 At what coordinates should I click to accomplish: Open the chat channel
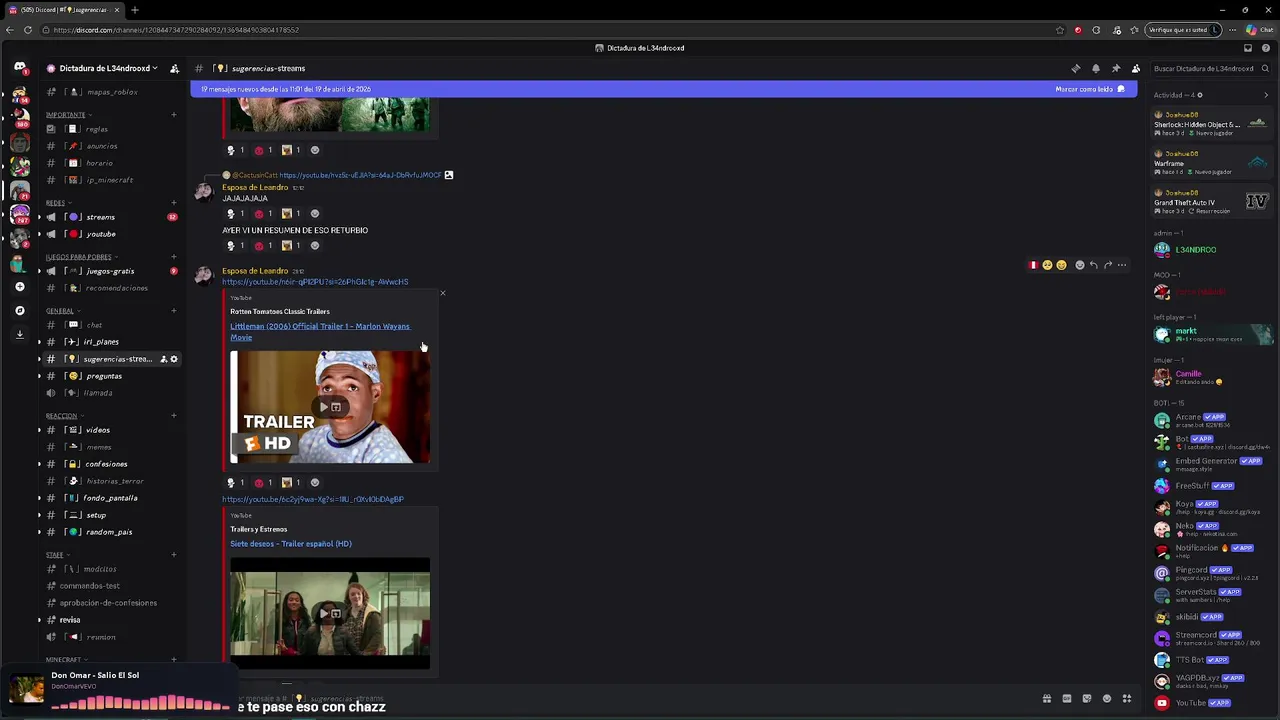tap(110, 325)
